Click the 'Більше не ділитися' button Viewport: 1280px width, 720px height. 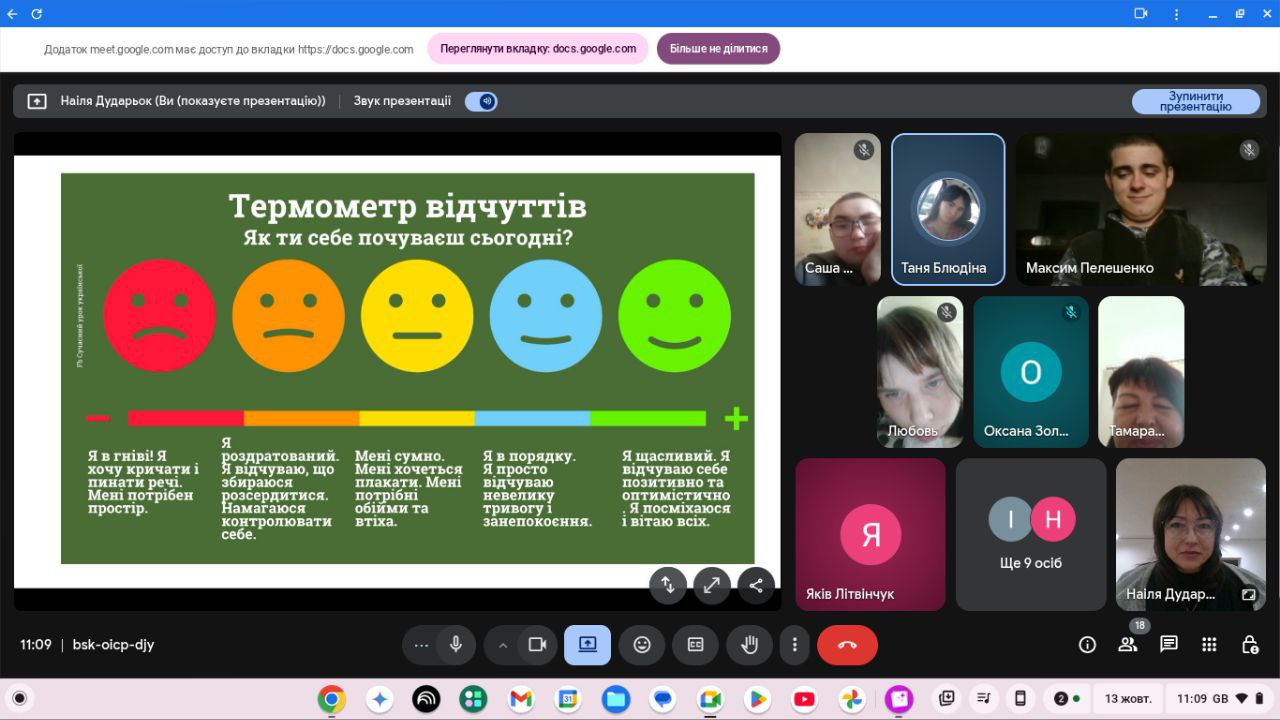tap(718, 48)
